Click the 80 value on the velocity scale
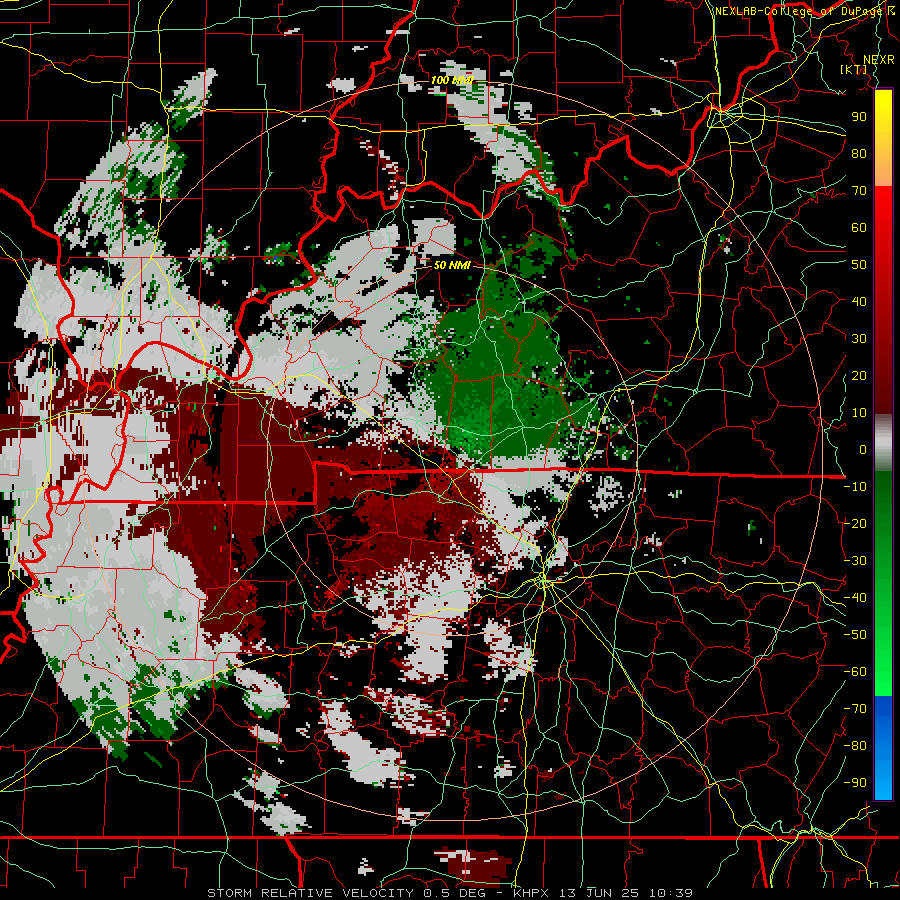900x900 pixels. click(859, 153)
